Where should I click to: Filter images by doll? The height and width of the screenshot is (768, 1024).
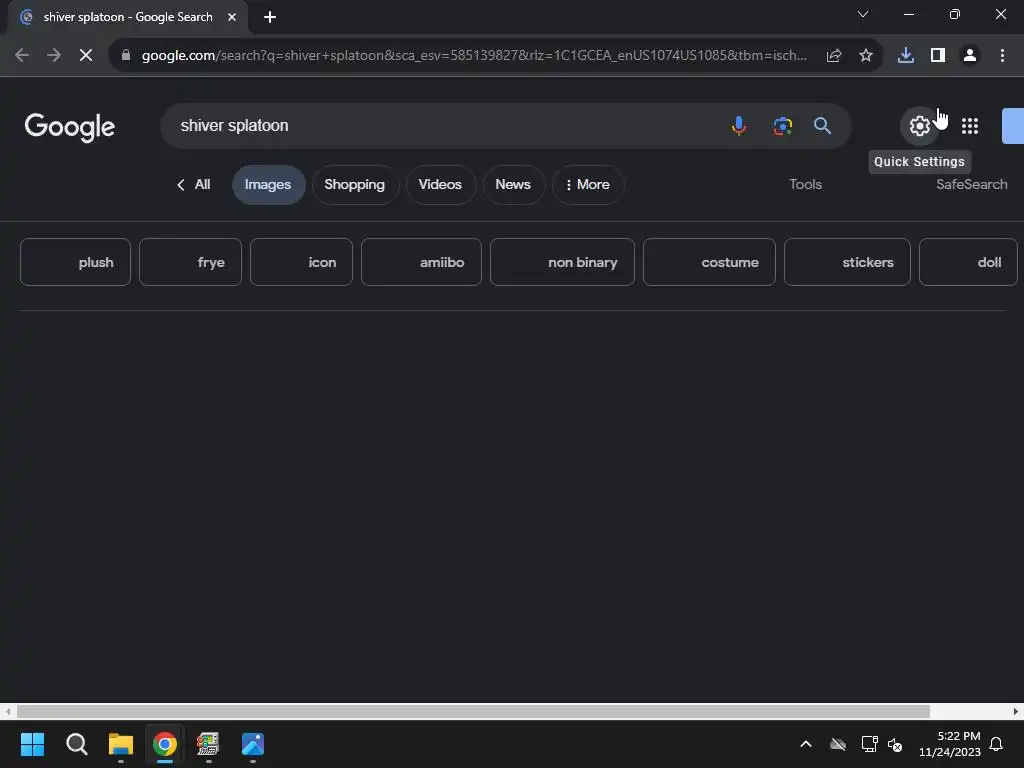968,263
